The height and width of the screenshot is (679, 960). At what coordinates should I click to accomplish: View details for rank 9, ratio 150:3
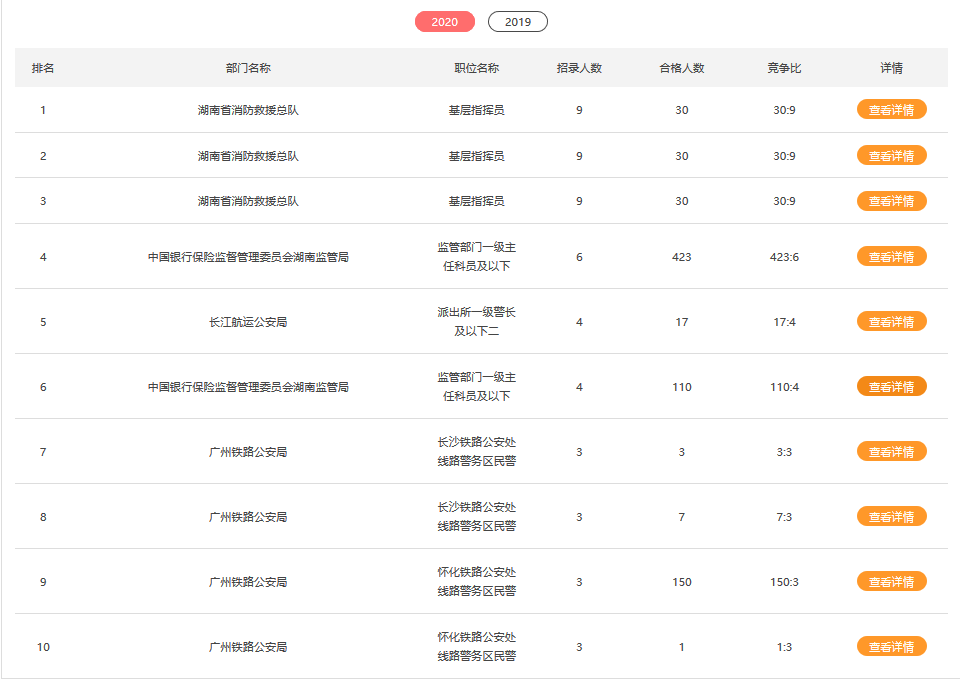(891, 581)
